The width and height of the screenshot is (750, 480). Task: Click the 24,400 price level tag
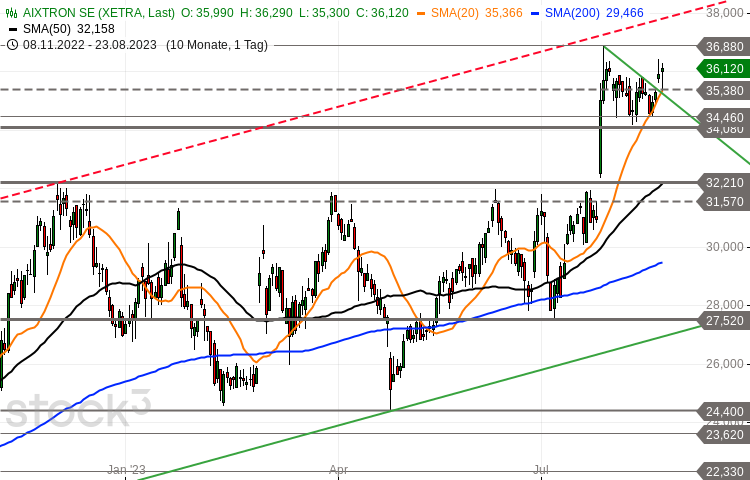pyautogui.click(x=723, y=411)
